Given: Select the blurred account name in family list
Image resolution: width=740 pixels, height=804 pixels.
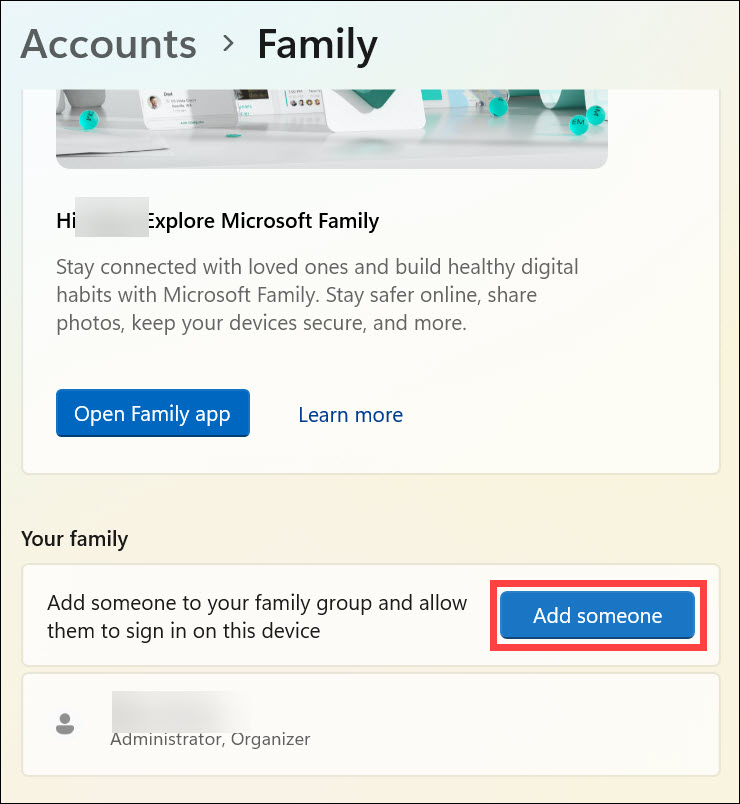Looking at the screenshot, I should [x=178, y=710].
